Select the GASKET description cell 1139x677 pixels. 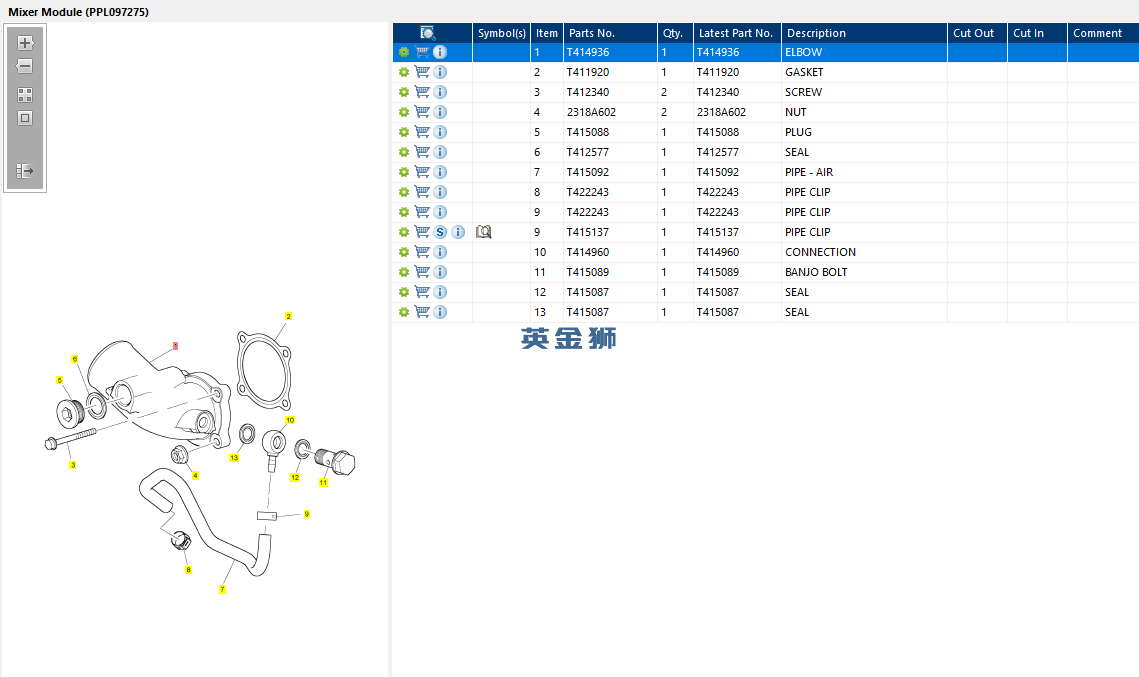tap(864, 72)
